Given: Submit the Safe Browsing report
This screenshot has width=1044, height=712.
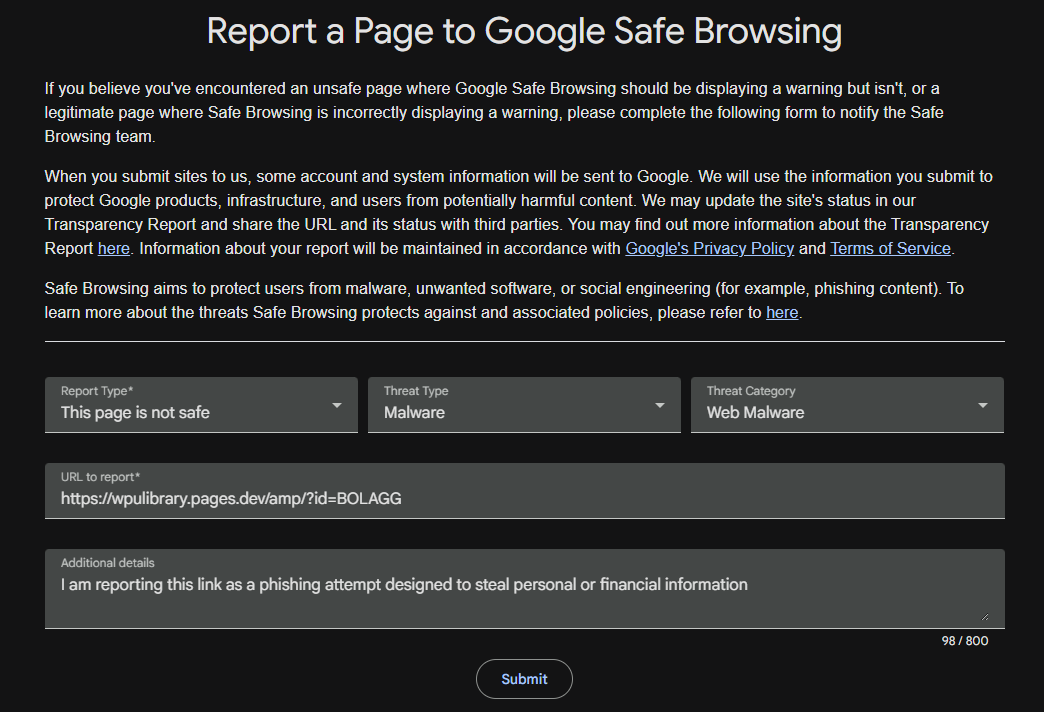Looking at the screenshot, I should click(524, 679).
